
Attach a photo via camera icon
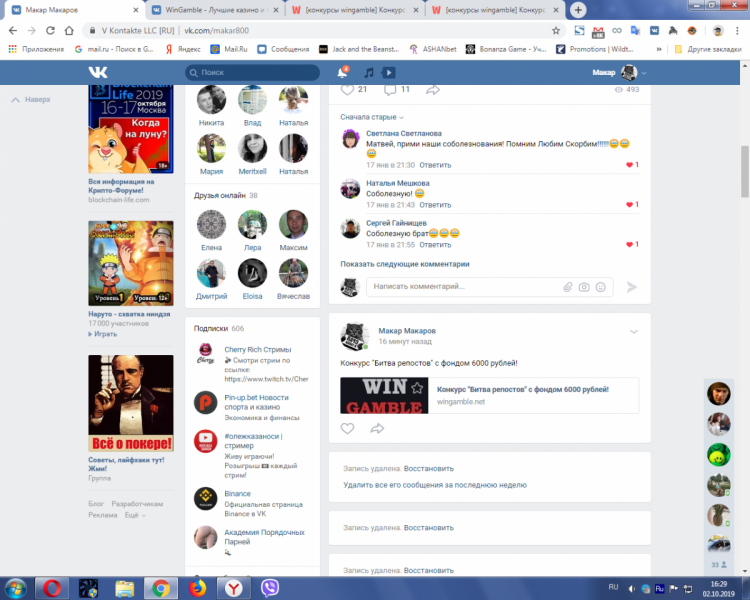point(584,287)
